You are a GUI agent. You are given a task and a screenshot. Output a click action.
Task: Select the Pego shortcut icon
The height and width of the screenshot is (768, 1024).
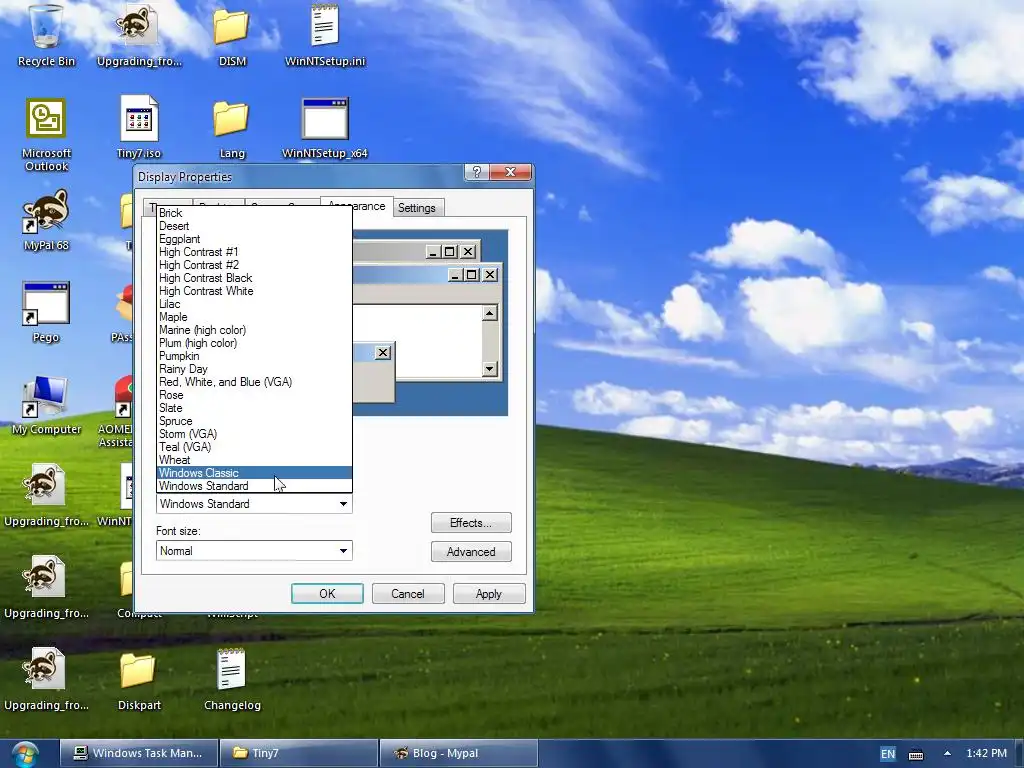(x=46, y=312)
